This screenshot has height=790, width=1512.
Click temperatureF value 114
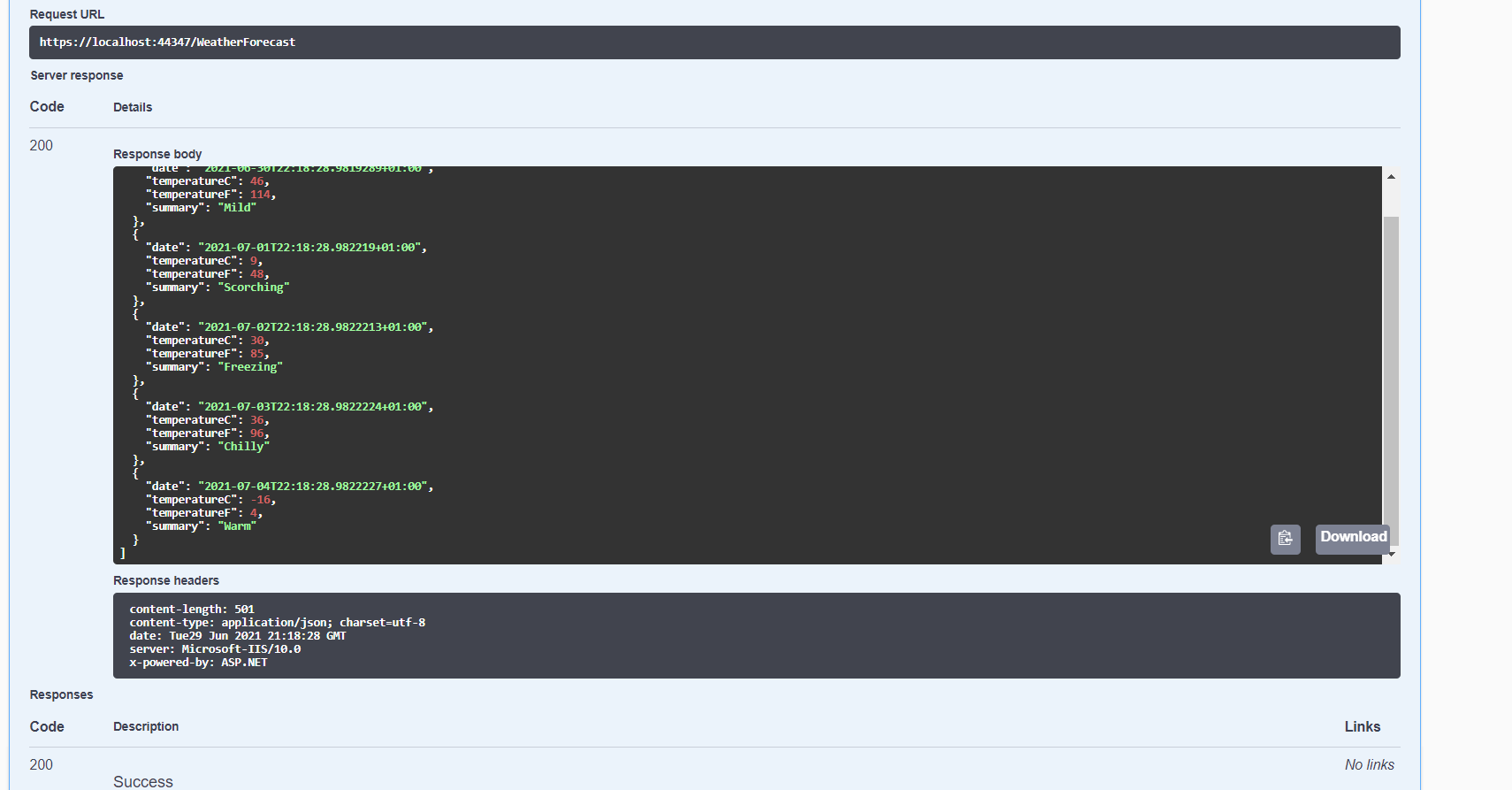260,195
